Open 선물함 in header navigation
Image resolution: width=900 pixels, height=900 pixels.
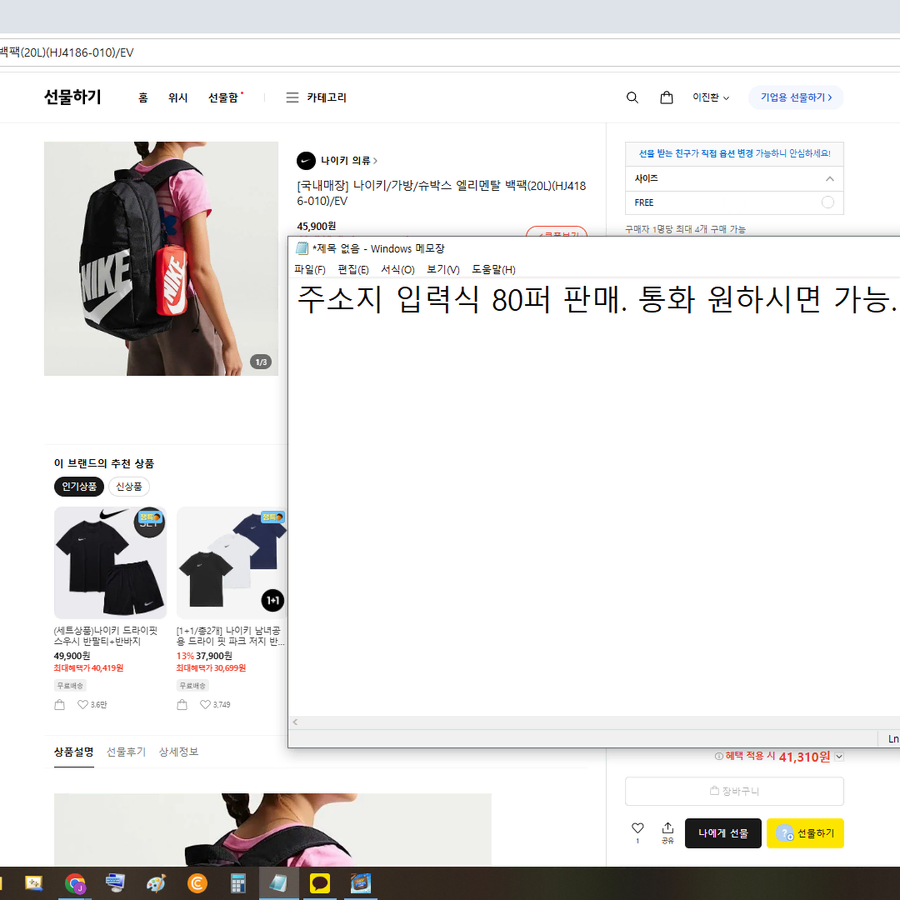pyautogui.click(x=223, y=98)
